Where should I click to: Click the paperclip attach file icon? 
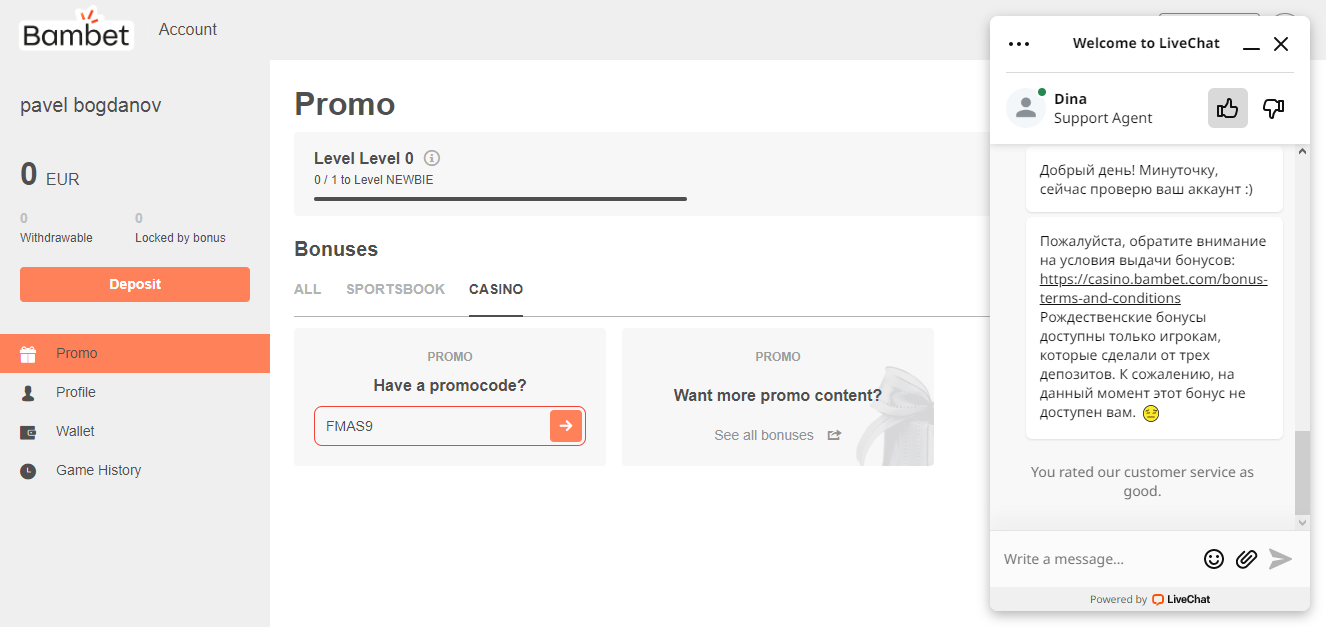coord(1246,559)
